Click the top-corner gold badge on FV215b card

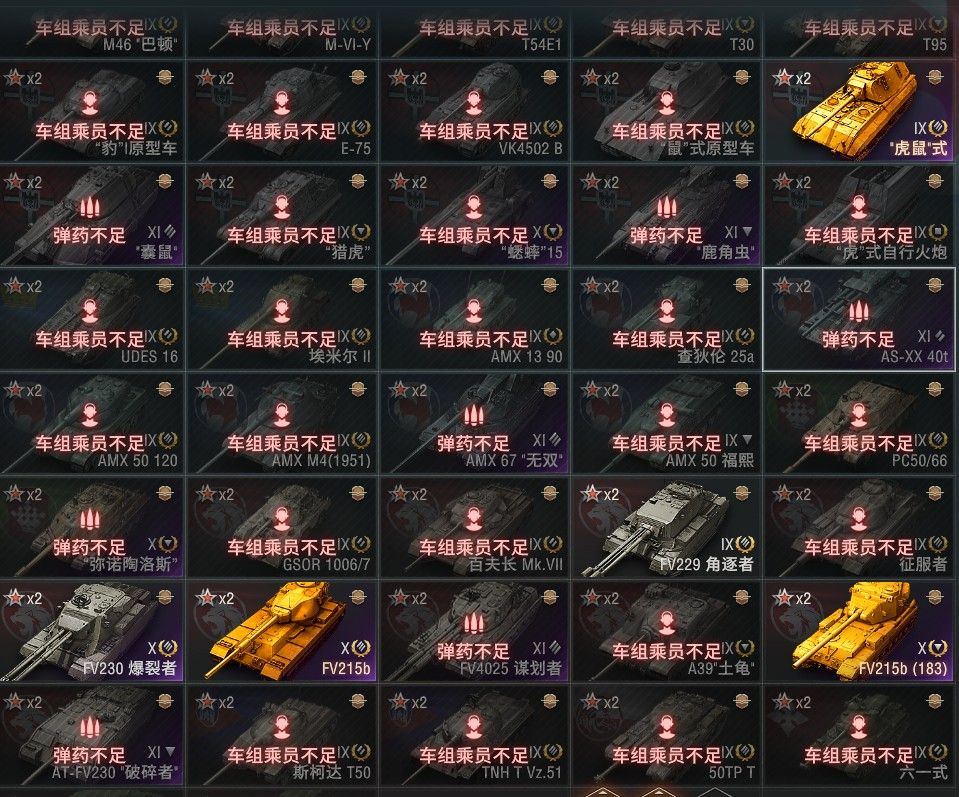357,597
